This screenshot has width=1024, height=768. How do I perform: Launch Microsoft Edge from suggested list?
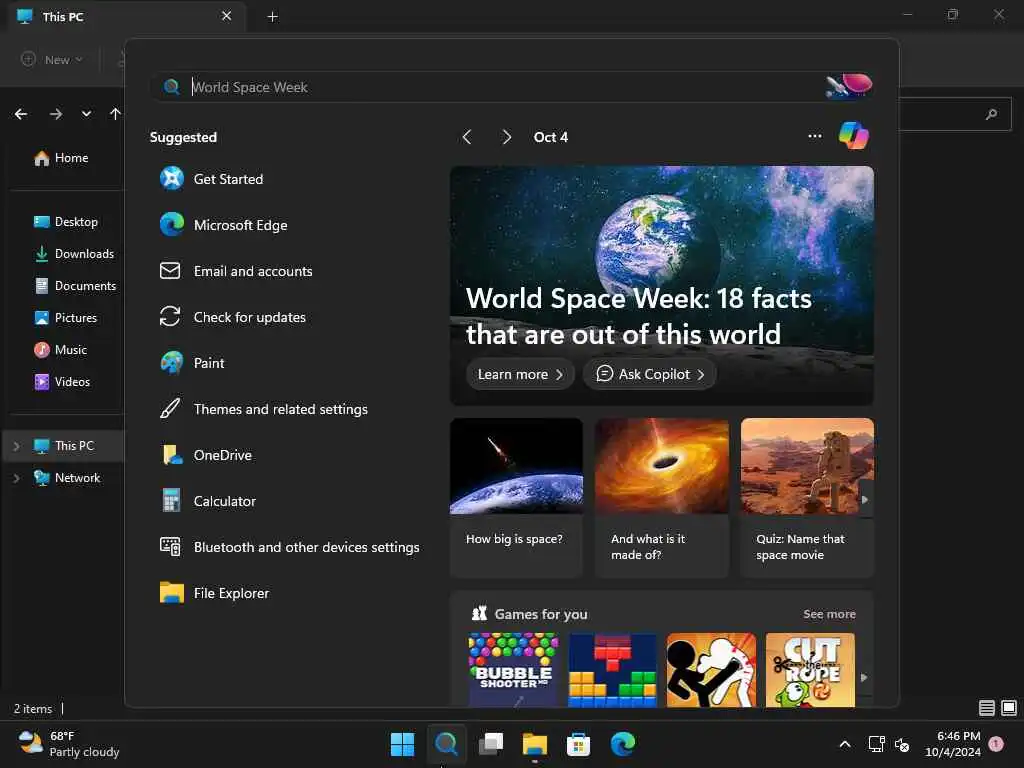coord(223,225)
